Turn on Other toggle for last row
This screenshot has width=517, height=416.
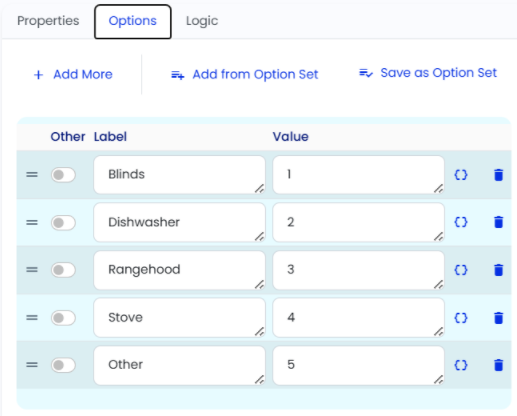[x=63, y=365]
